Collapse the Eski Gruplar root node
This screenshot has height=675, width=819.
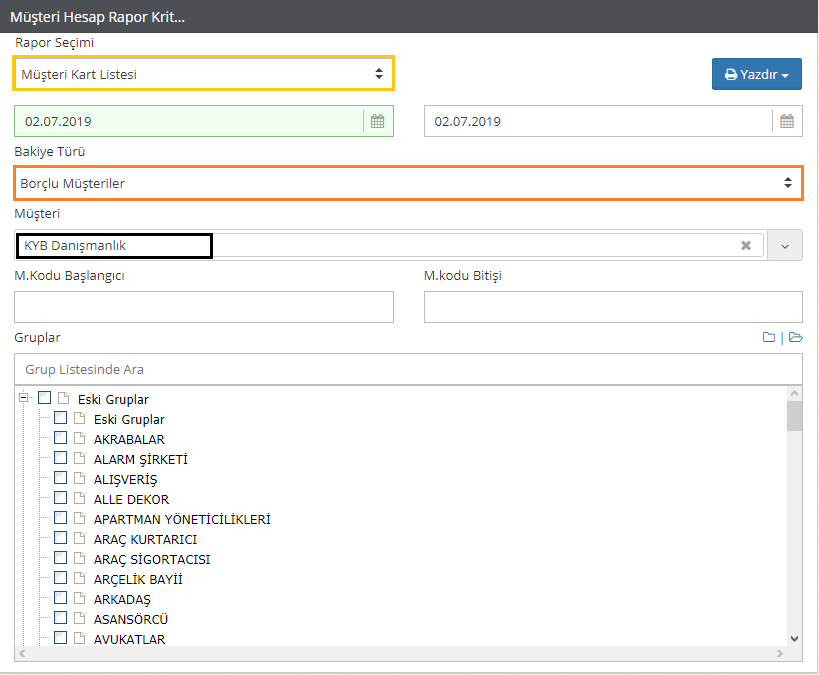pyautogui.click(x=23, y=398)
